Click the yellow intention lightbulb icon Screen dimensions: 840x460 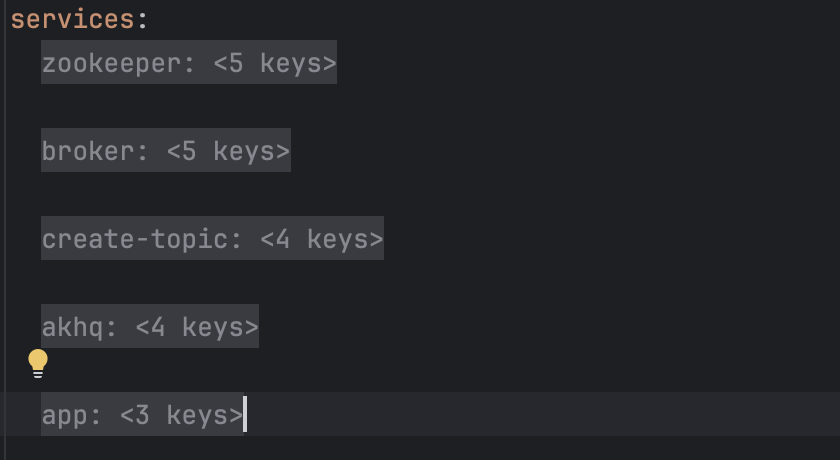pos(38,364)
